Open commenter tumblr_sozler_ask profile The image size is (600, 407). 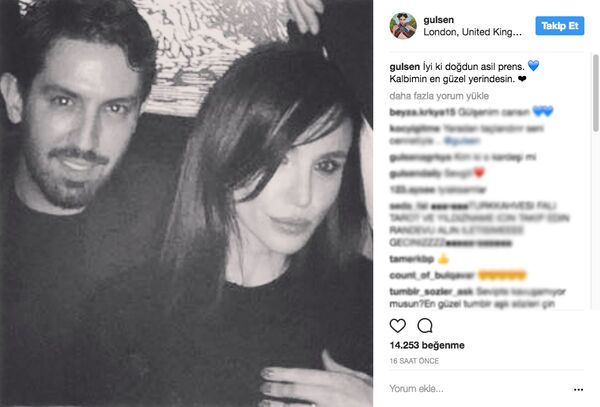click(431, 291)
